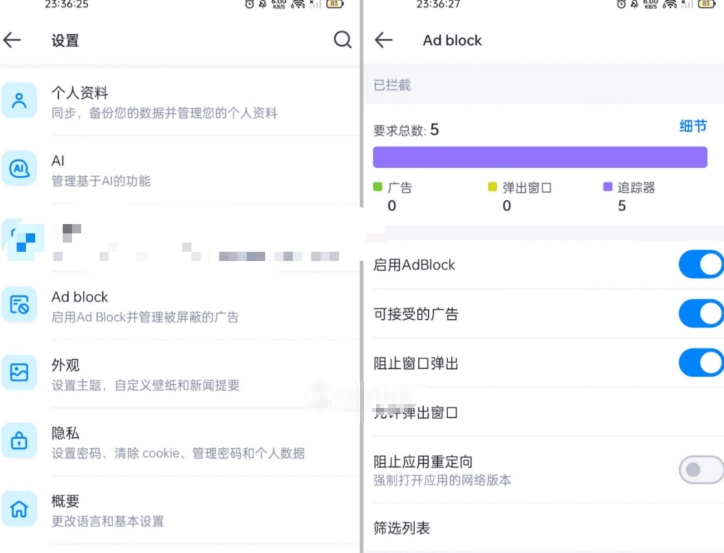Open search via magnifier icon
The width and height of the screenshot is (724, 553).
point(342,40)
